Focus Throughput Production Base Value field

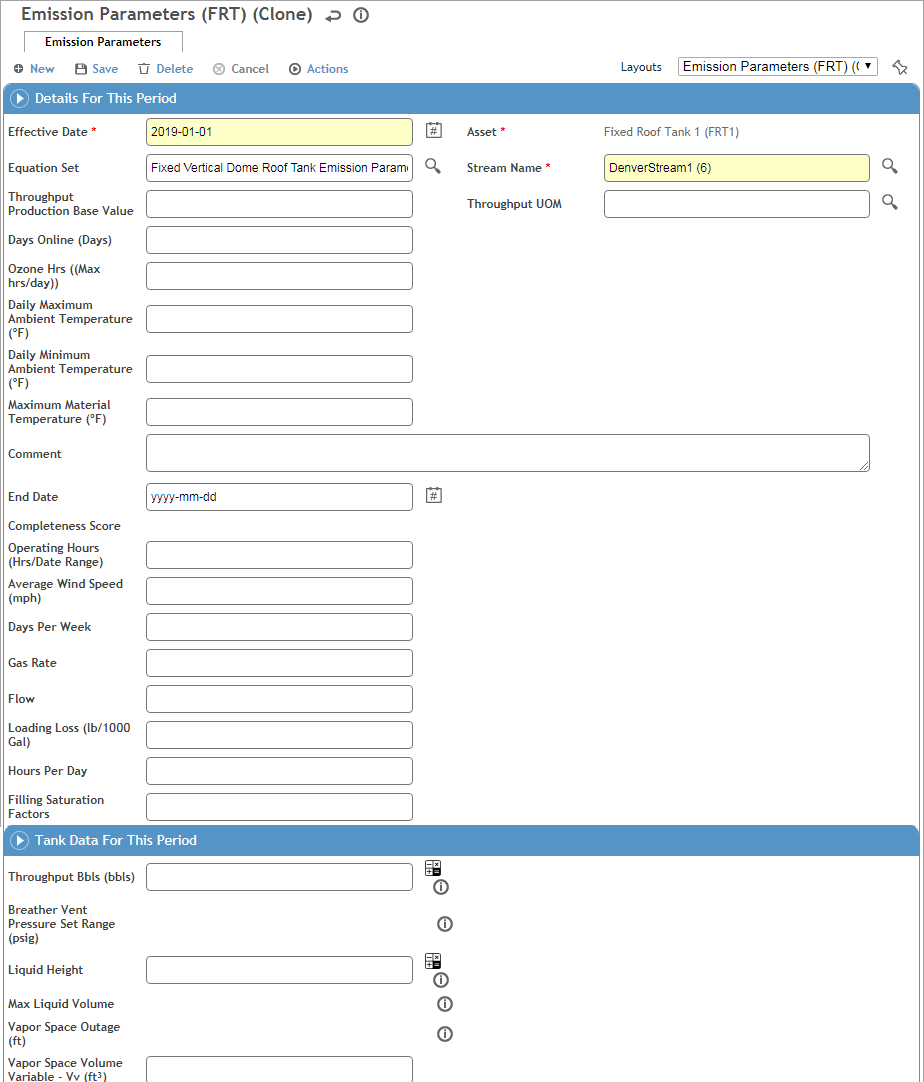279,204
